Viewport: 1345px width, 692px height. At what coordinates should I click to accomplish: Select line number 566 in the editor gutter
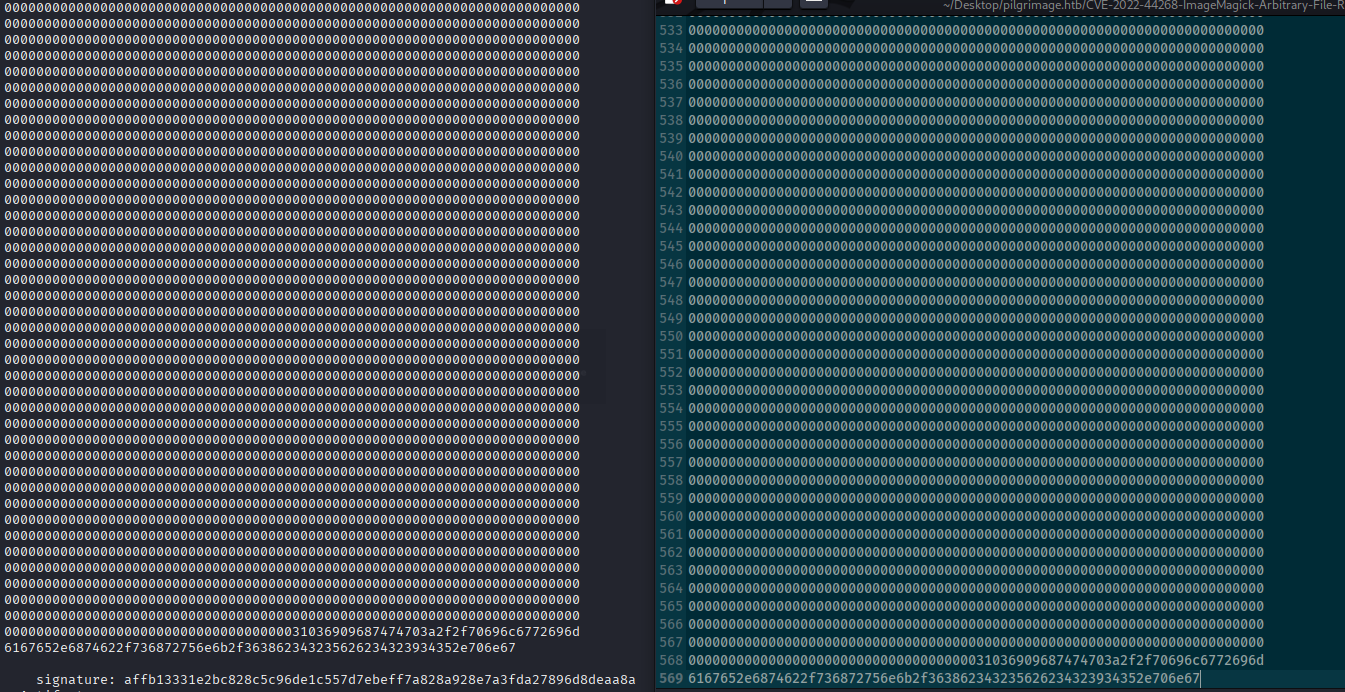click(671, 624)
